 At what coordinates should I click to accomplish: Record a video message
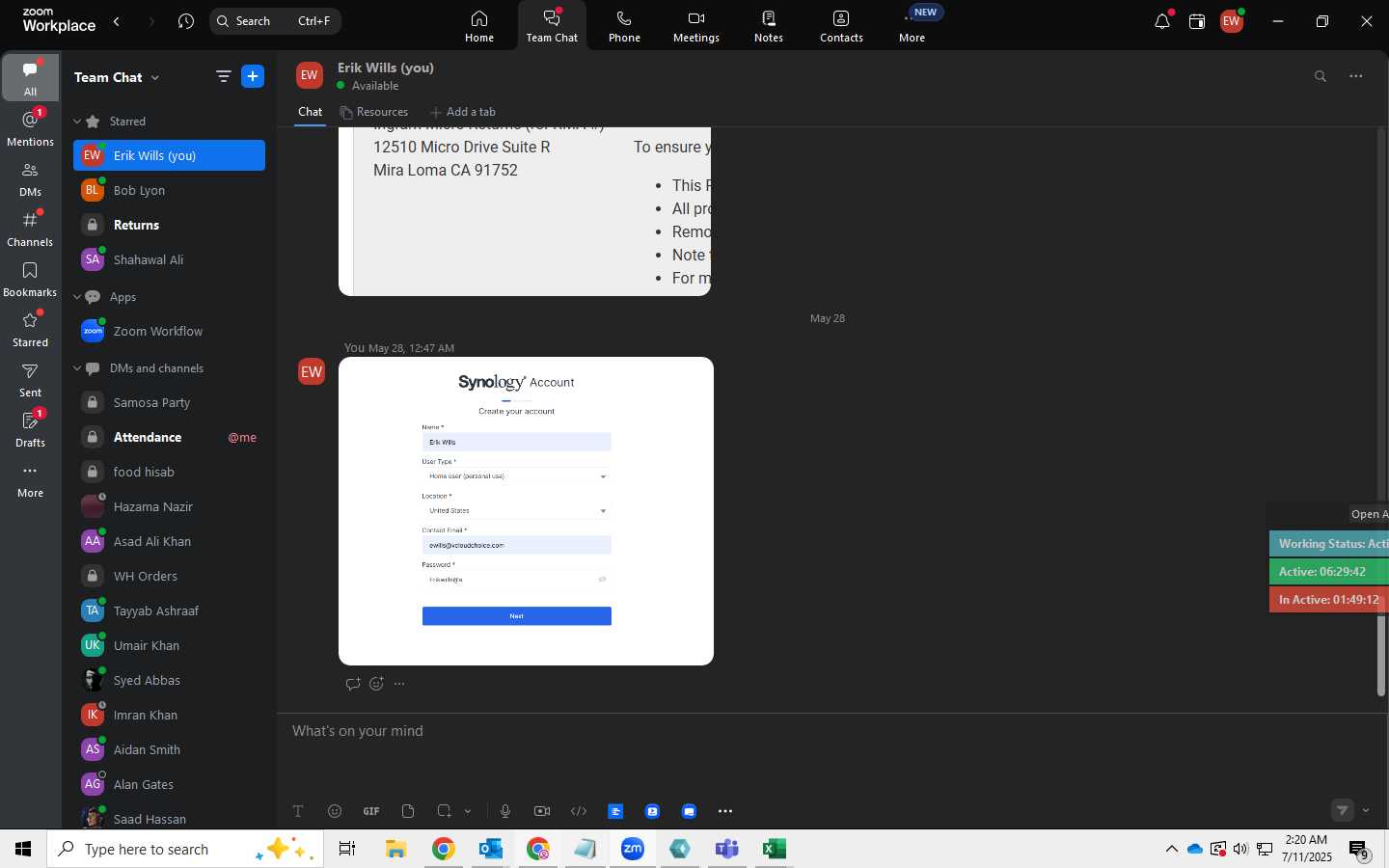click(542, 811)
